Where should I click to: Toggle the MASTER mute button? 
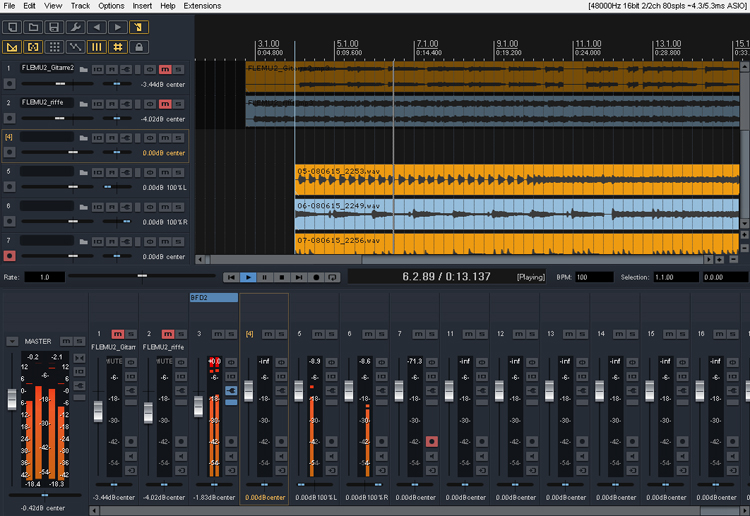66,341
